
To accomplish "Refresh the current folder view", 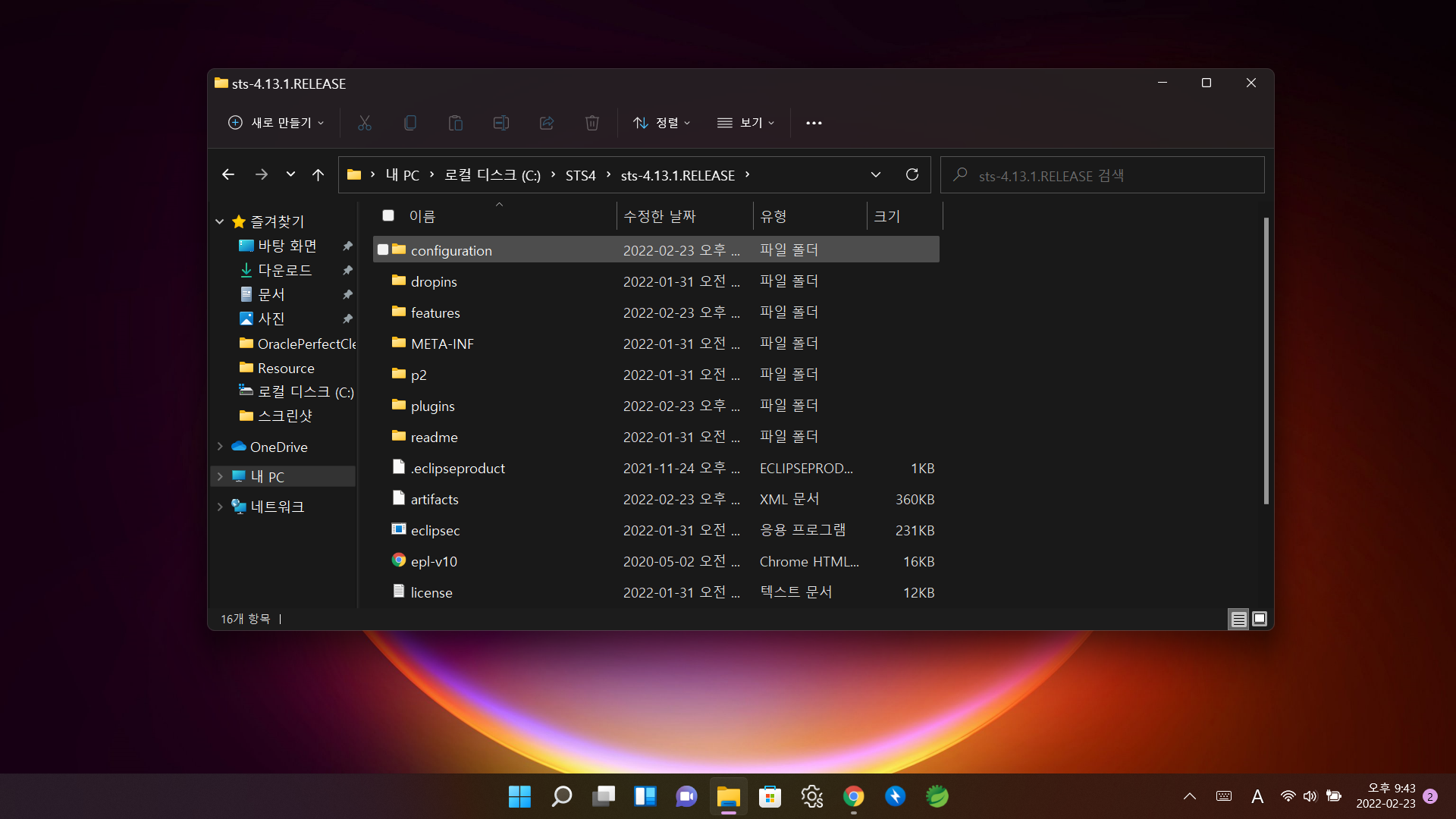I will (x=912, y=175).
